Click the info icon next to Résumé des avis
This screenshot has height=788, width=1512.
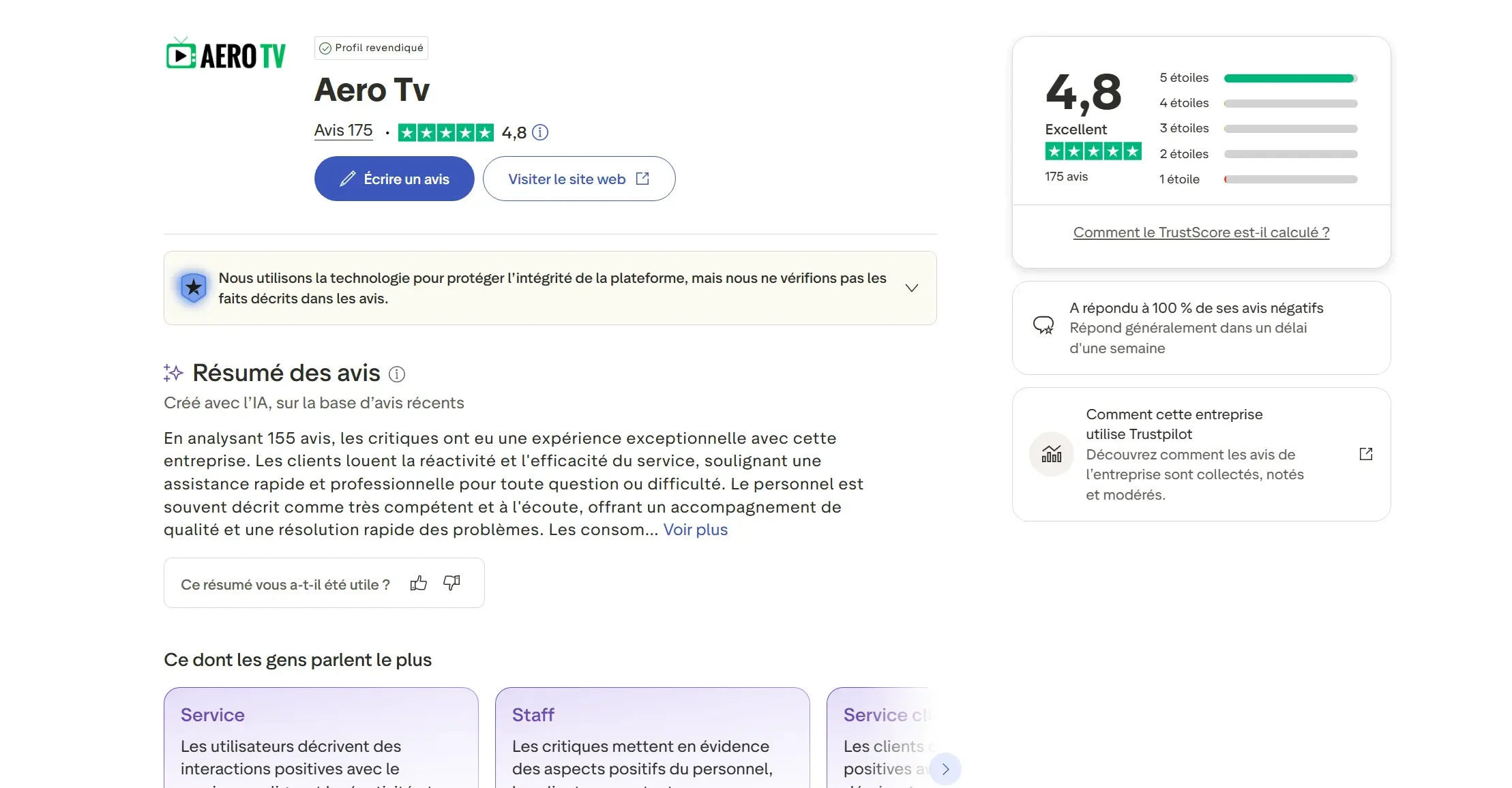[x=397, y=374]
